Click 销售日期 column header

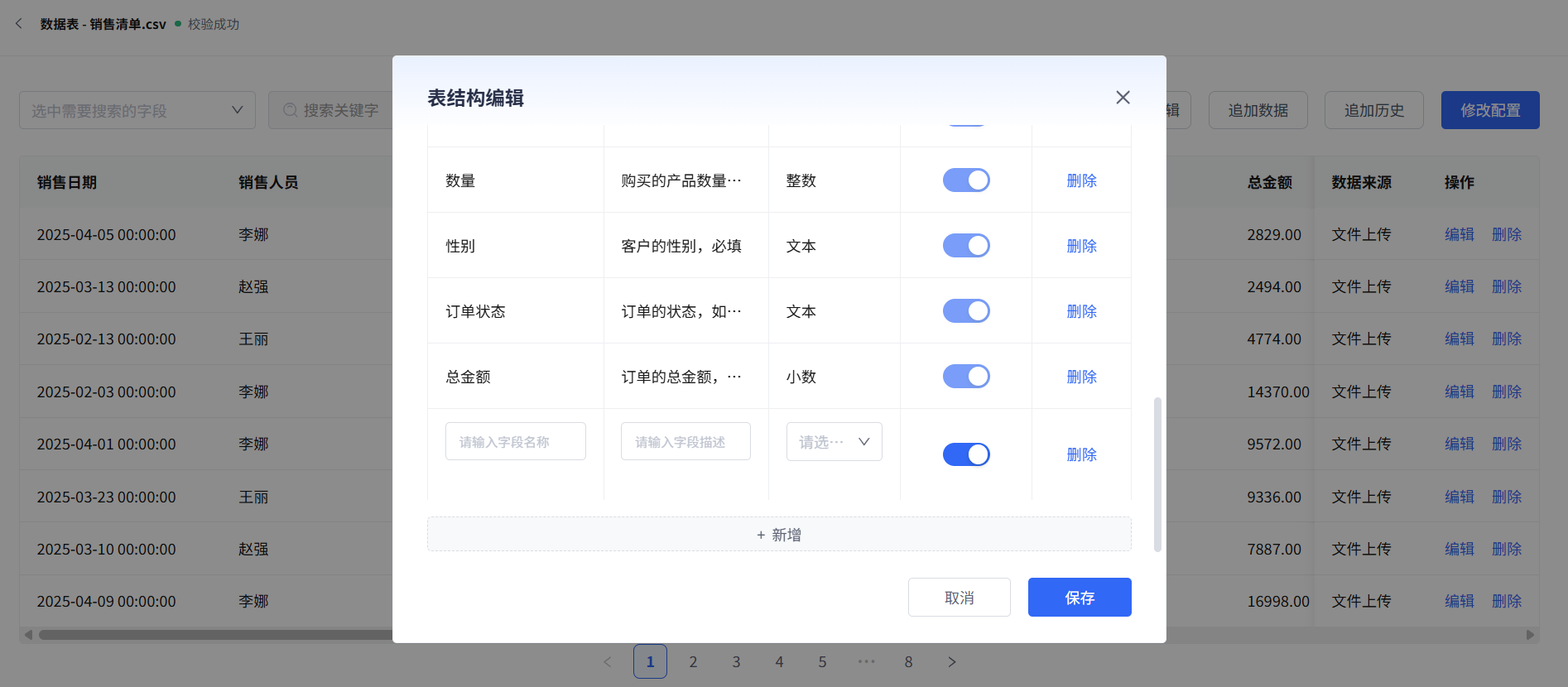[67, 182]
